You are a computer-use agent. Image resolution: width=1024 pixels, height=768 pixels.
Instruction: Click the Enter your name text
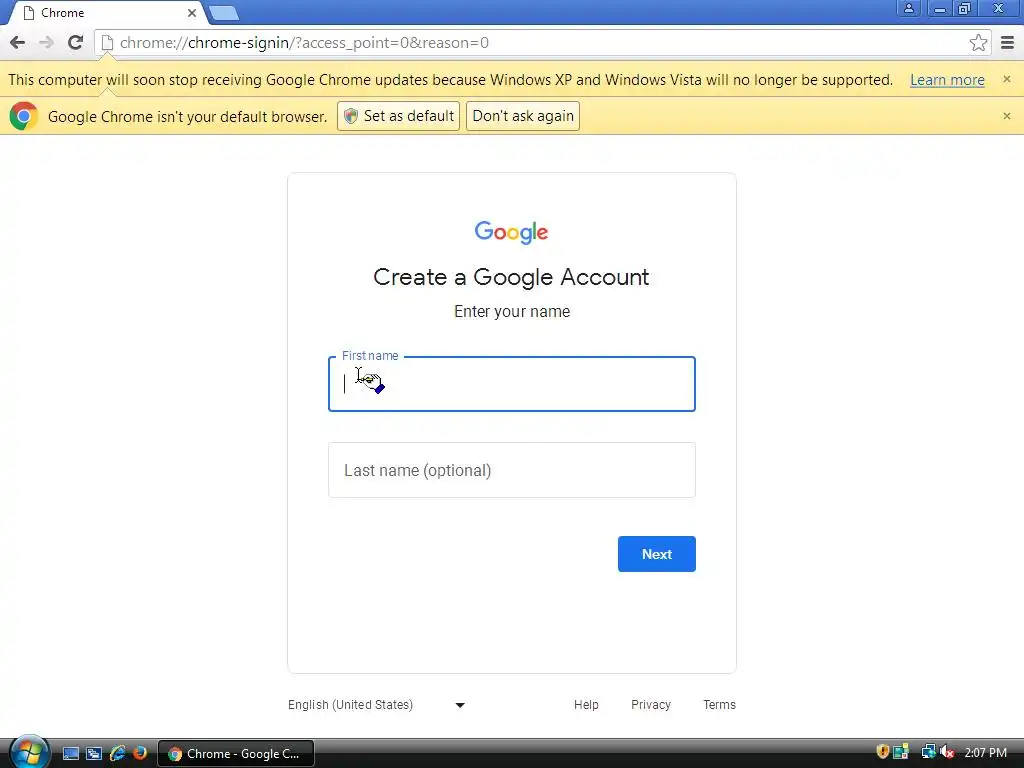(x=512, y=312)
